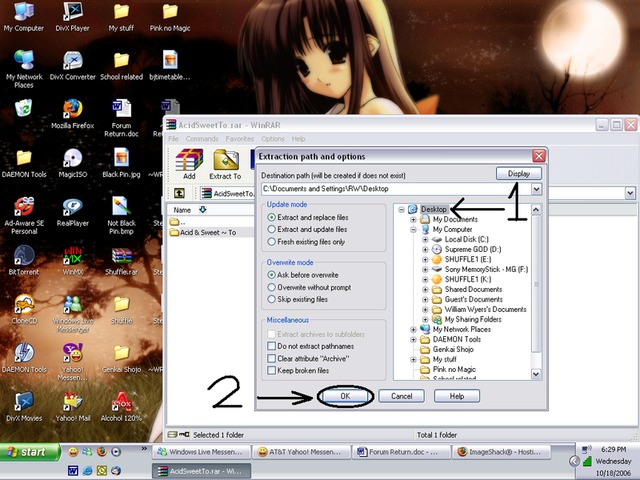Open destination path dropdown arrow
Viewport: 640px width, 480px height.
click(x=536, y=189)
